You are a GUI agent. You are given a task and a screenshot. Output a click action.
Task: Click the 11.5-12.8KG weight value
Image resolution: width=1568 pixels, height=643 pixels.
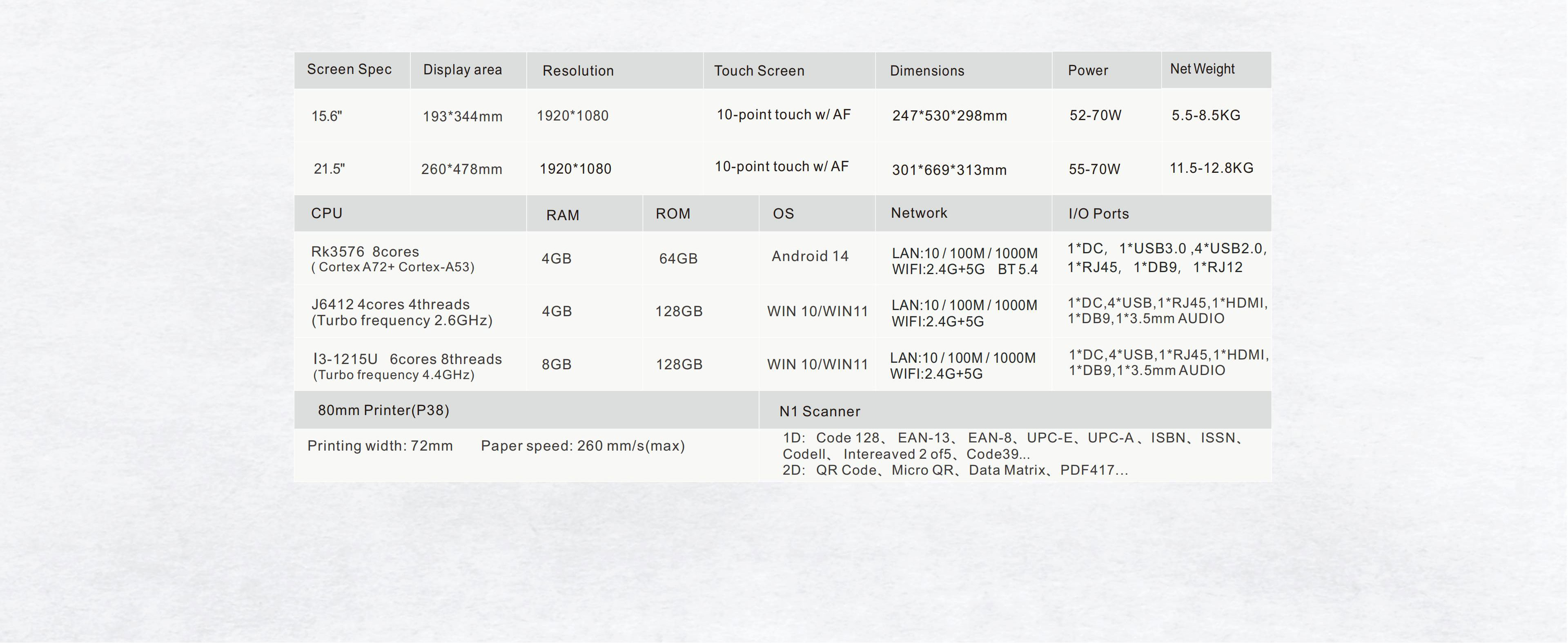[1211, 168]
